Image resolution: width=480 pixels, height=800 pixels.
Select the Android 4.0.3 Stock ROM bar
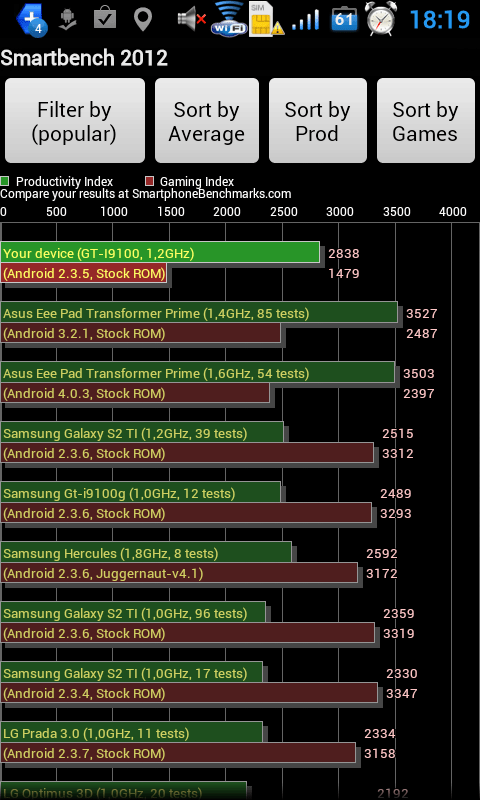pyautogui.click(x=135, y=393)
